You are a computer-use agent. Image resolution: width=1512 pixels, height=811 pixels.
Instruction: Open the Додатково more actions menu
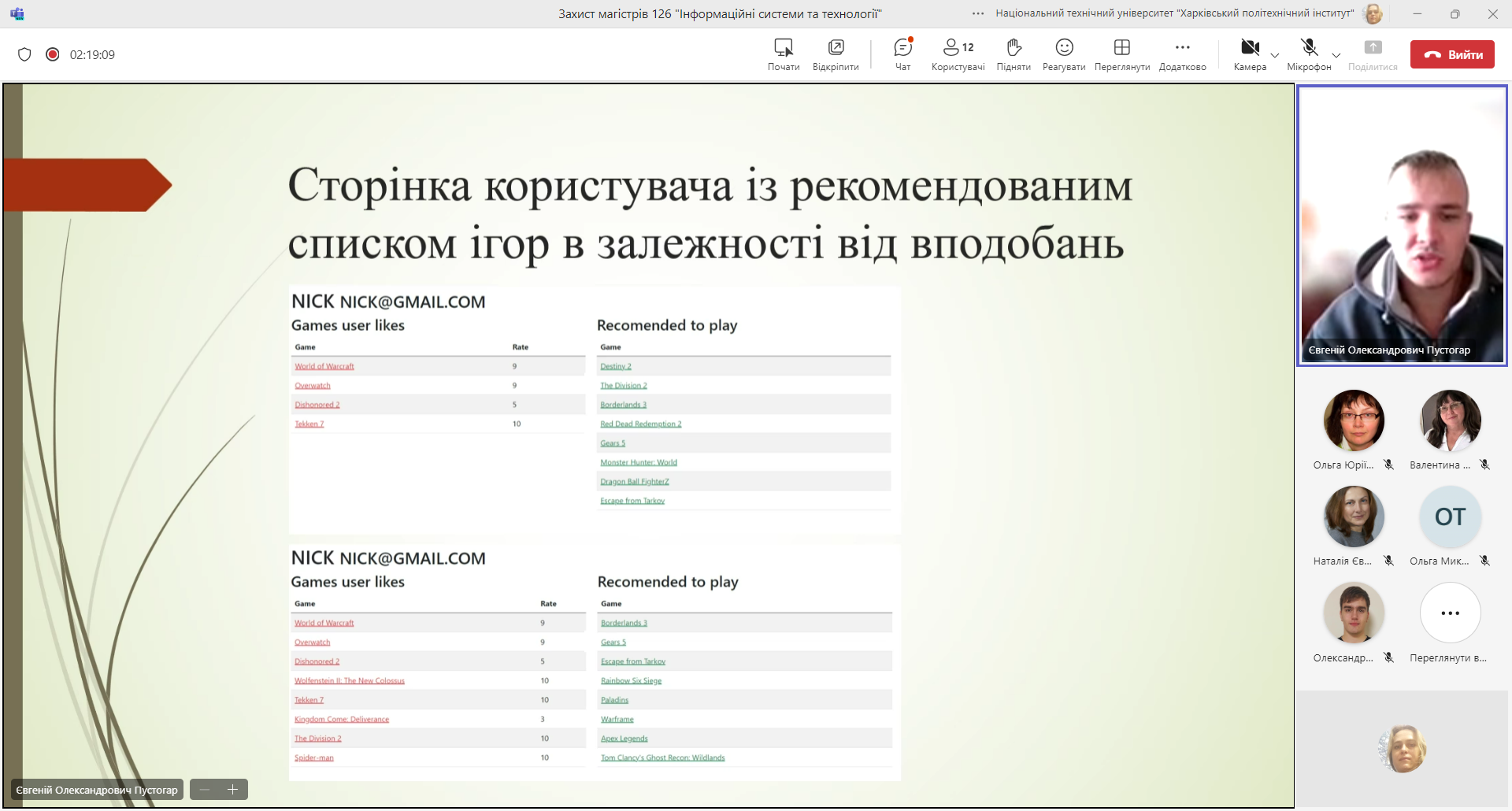tap(1182, 54)
